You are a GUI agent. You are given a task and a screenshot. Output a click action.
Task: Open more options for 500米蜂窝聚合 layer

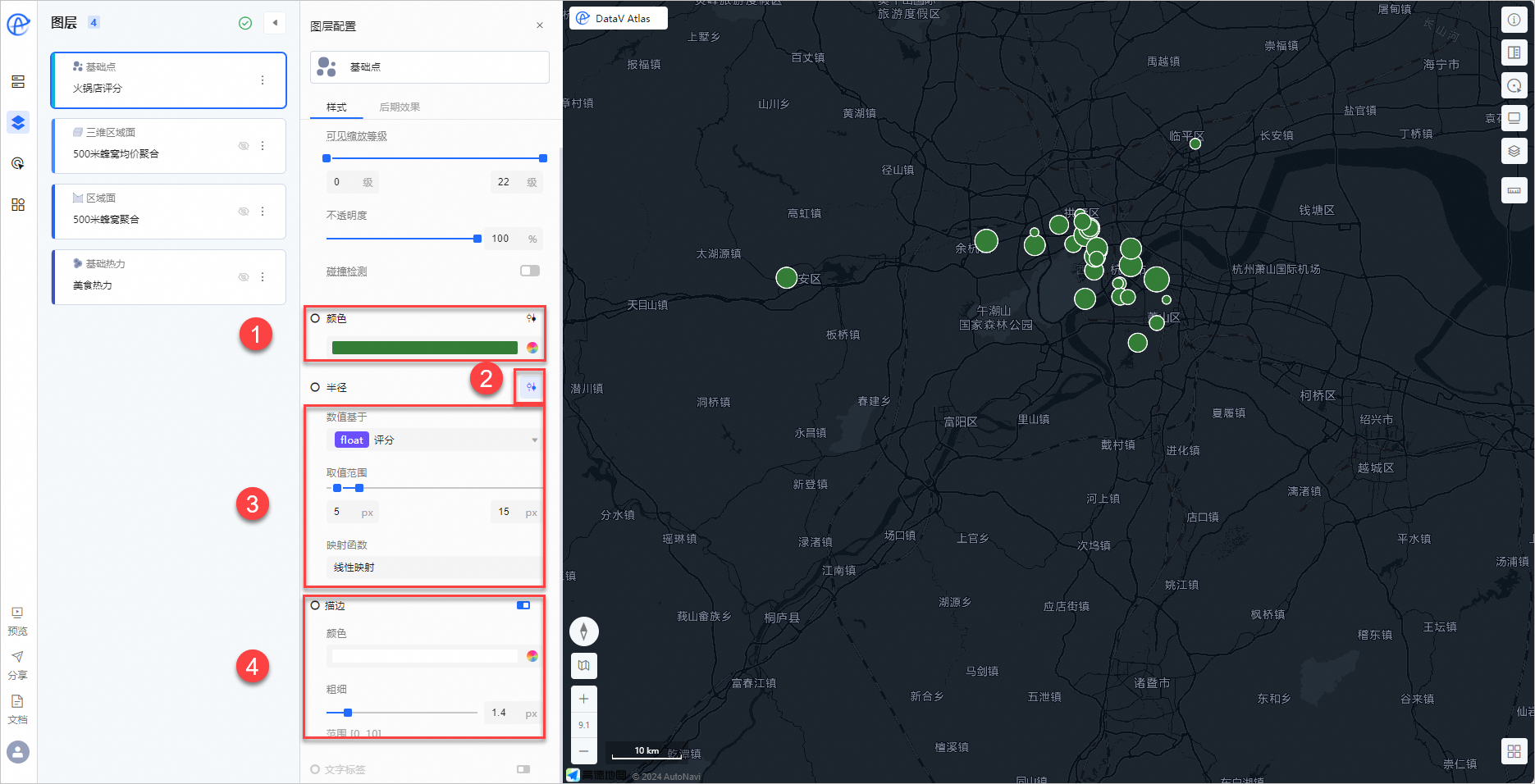point(263,212)
